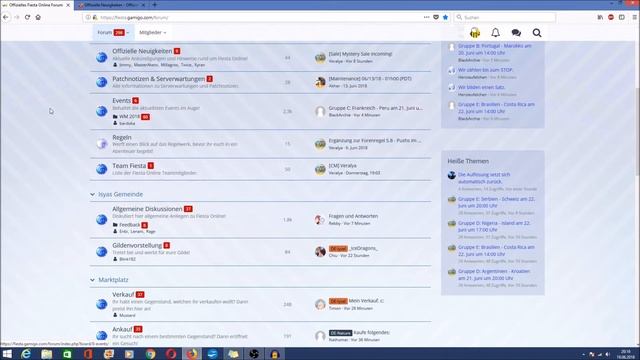Open '[Sale] Mystery Sale incoming' thread
Viewport: 640px width, 360px height.
coord(360,54)
